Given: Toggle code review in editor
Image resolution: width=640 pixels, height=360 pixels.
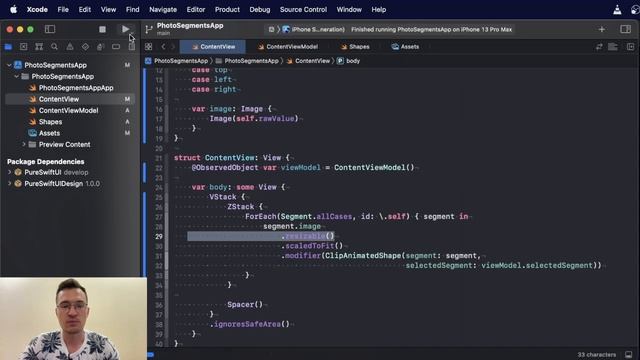Looking at the screenshot, I should pyautogui.click(x=599, y=47).
